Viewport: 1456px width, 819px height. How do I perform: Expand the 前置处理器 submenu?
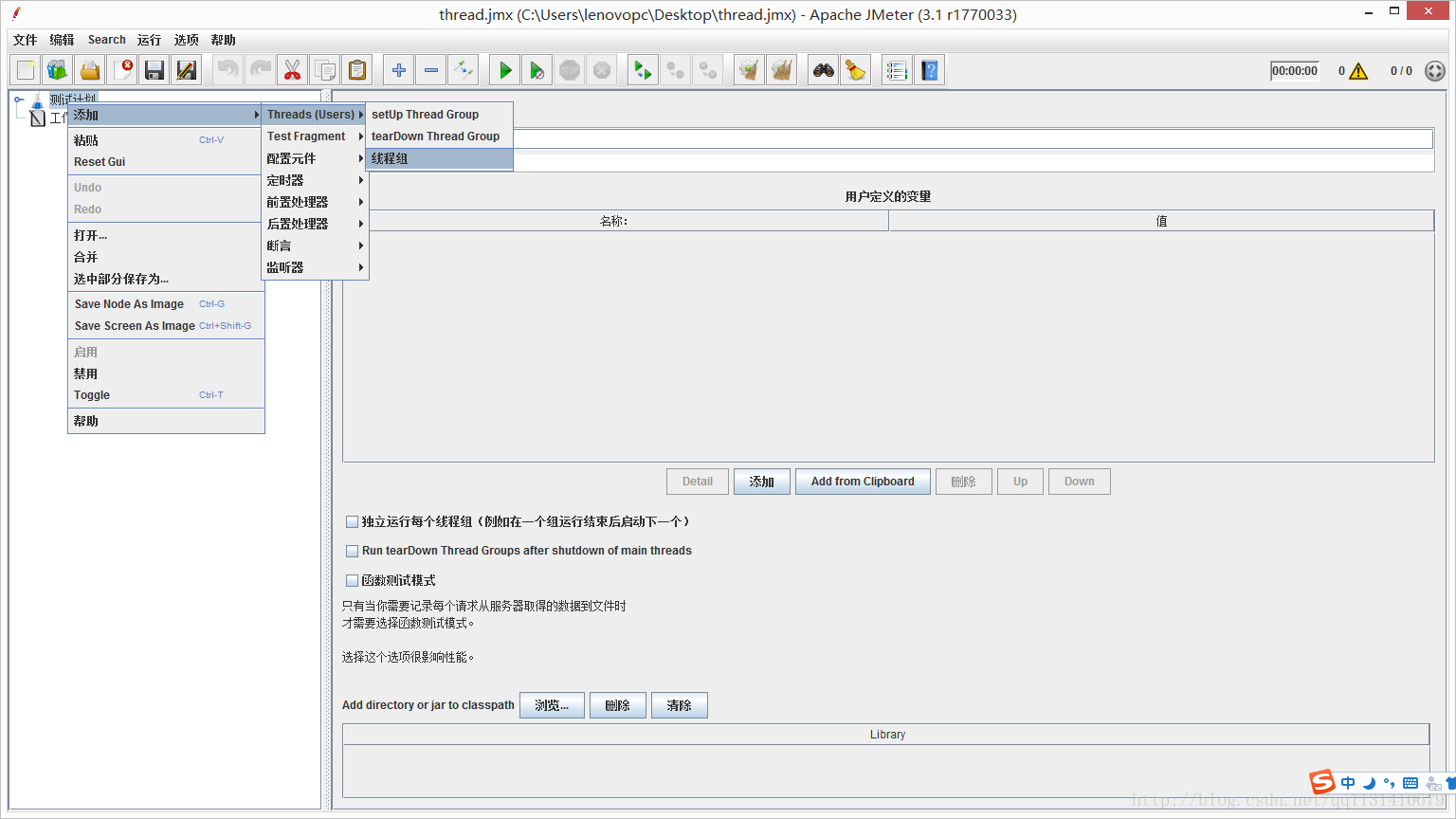[x=315, y=202]
